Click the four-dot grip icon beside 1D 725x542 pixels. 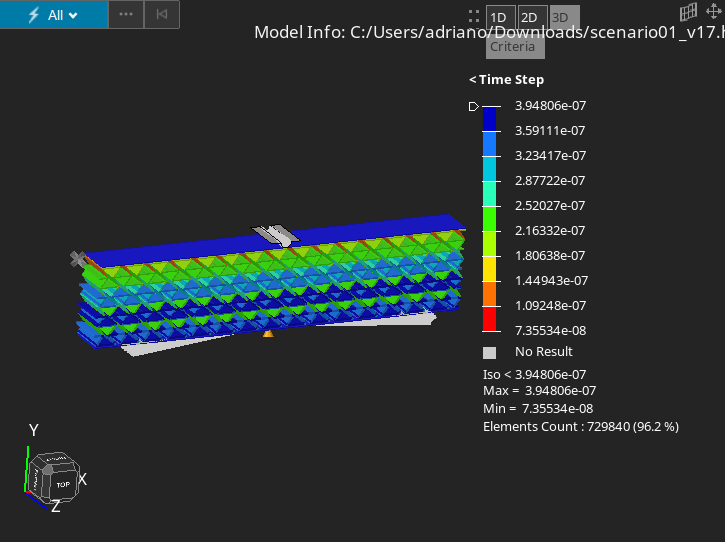coord(474,17)
